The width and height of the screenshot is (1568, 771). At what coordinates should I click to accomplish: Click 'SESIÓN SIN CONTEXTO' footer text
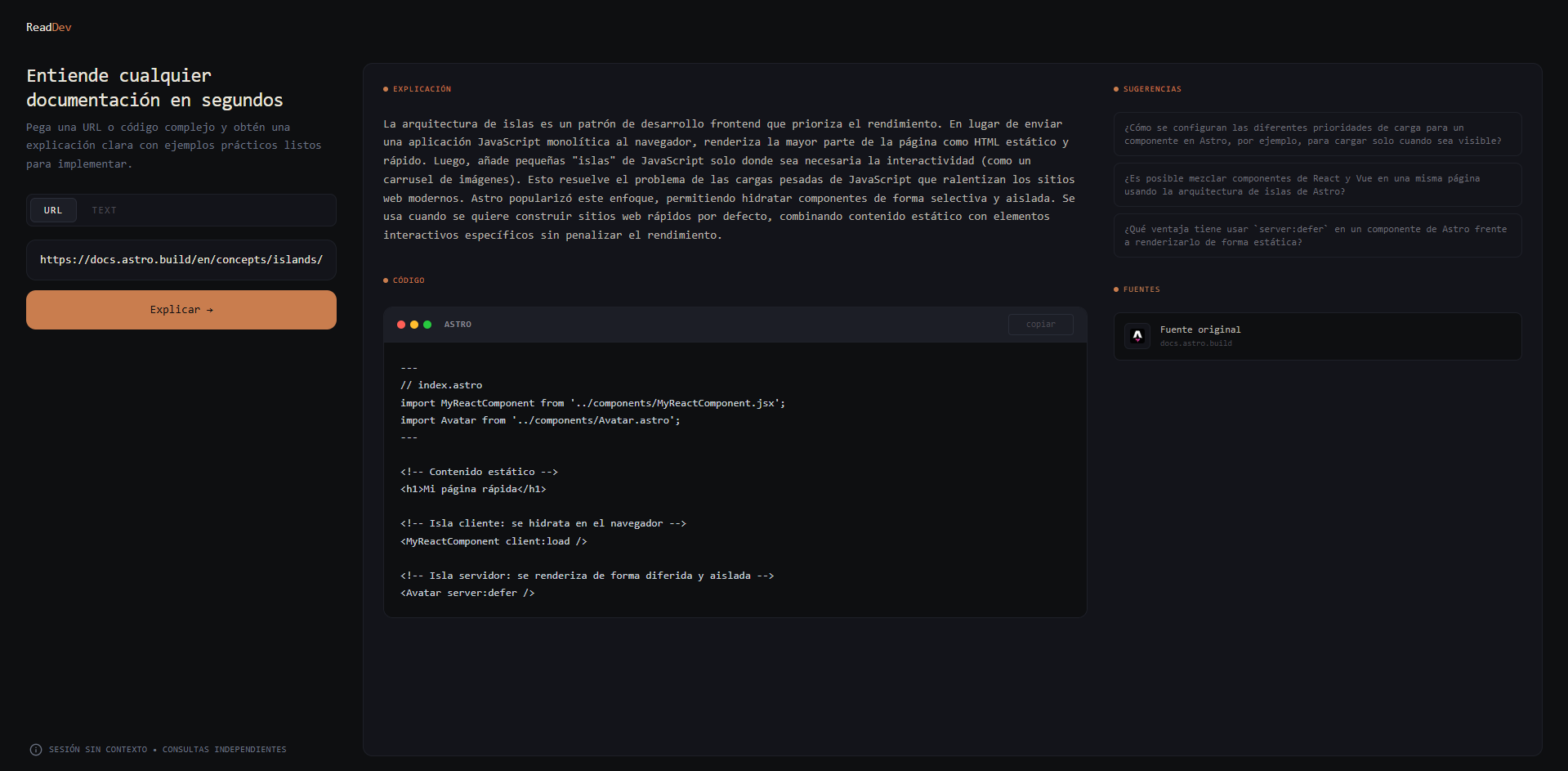(98, 750)
